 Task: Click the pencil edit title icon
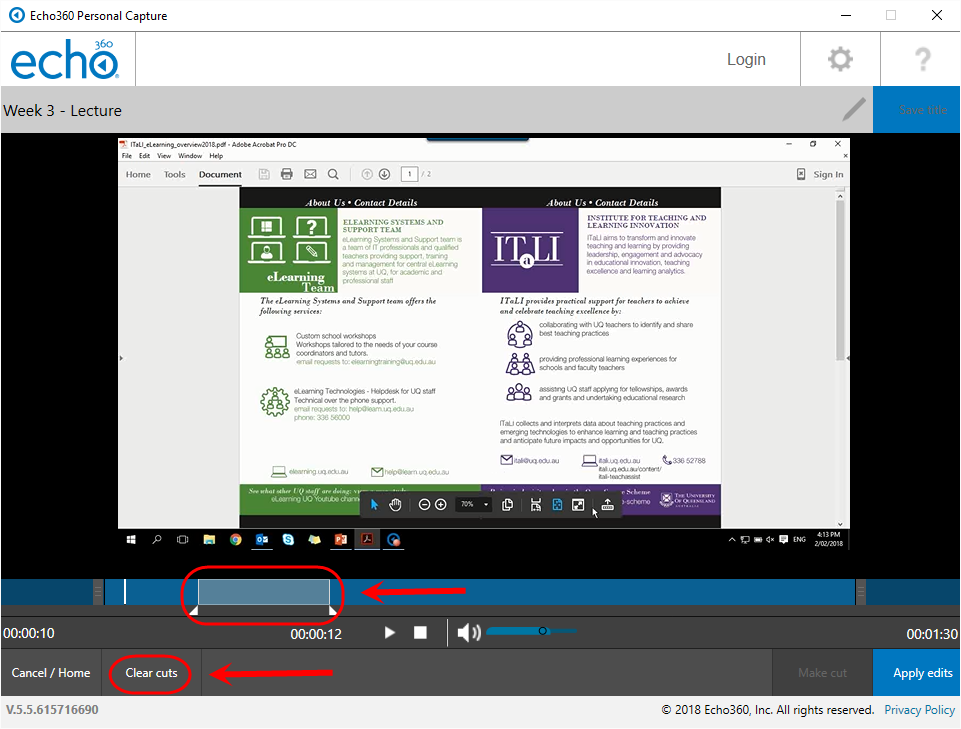[x=853, y=109]
